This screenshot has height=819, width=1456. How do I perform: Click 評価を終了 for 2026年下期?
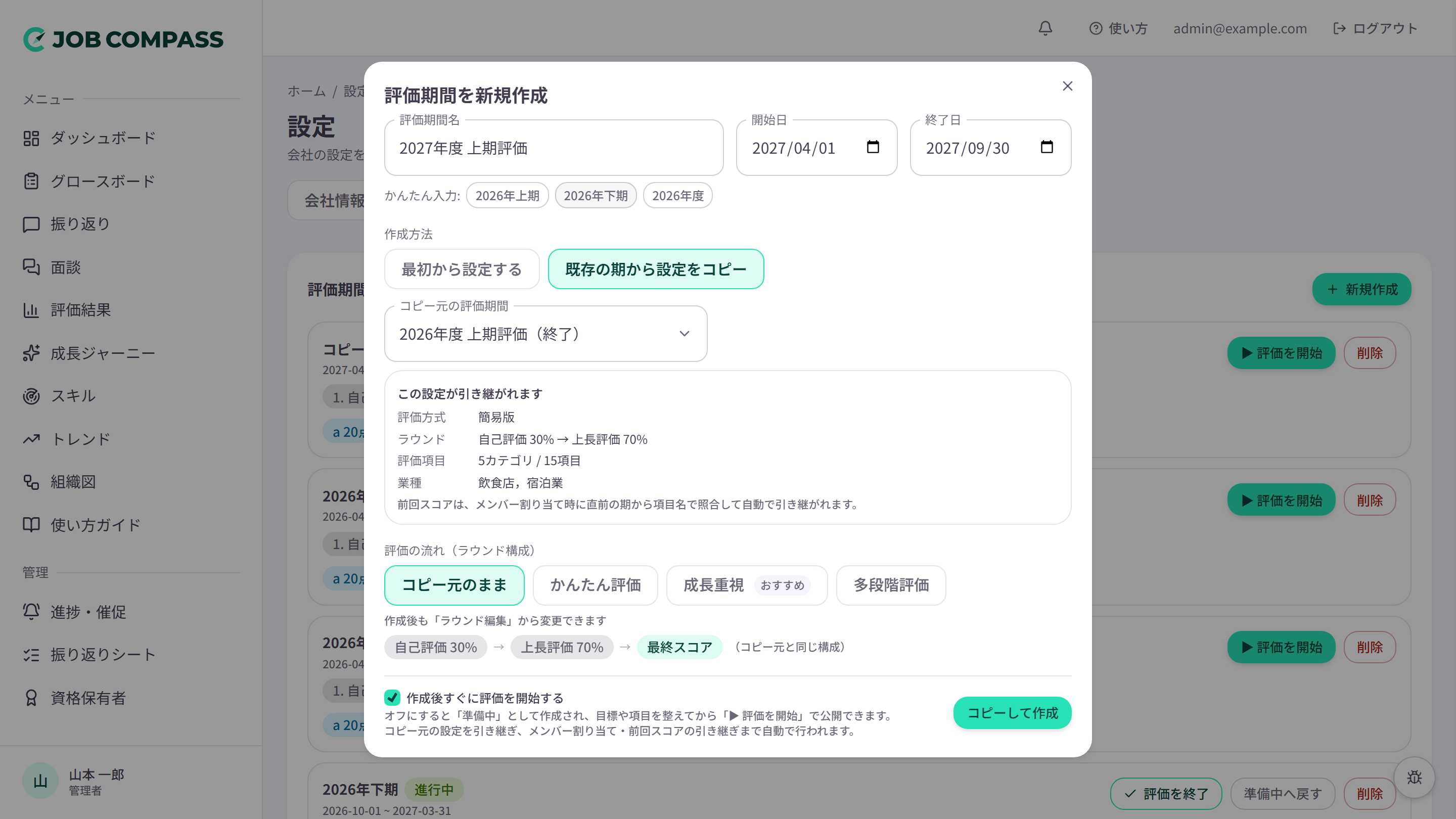coord(1165,794)
